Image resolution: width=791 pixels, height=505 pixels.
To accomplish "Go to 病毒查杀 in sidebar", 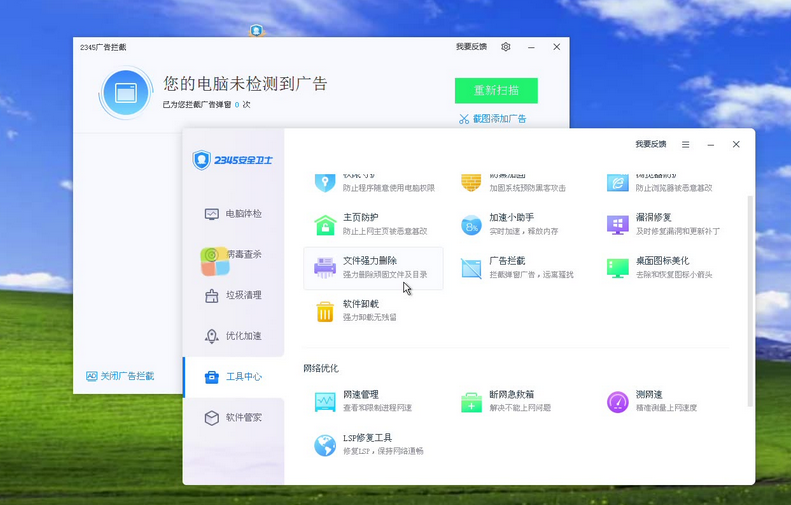I will 234,254.
